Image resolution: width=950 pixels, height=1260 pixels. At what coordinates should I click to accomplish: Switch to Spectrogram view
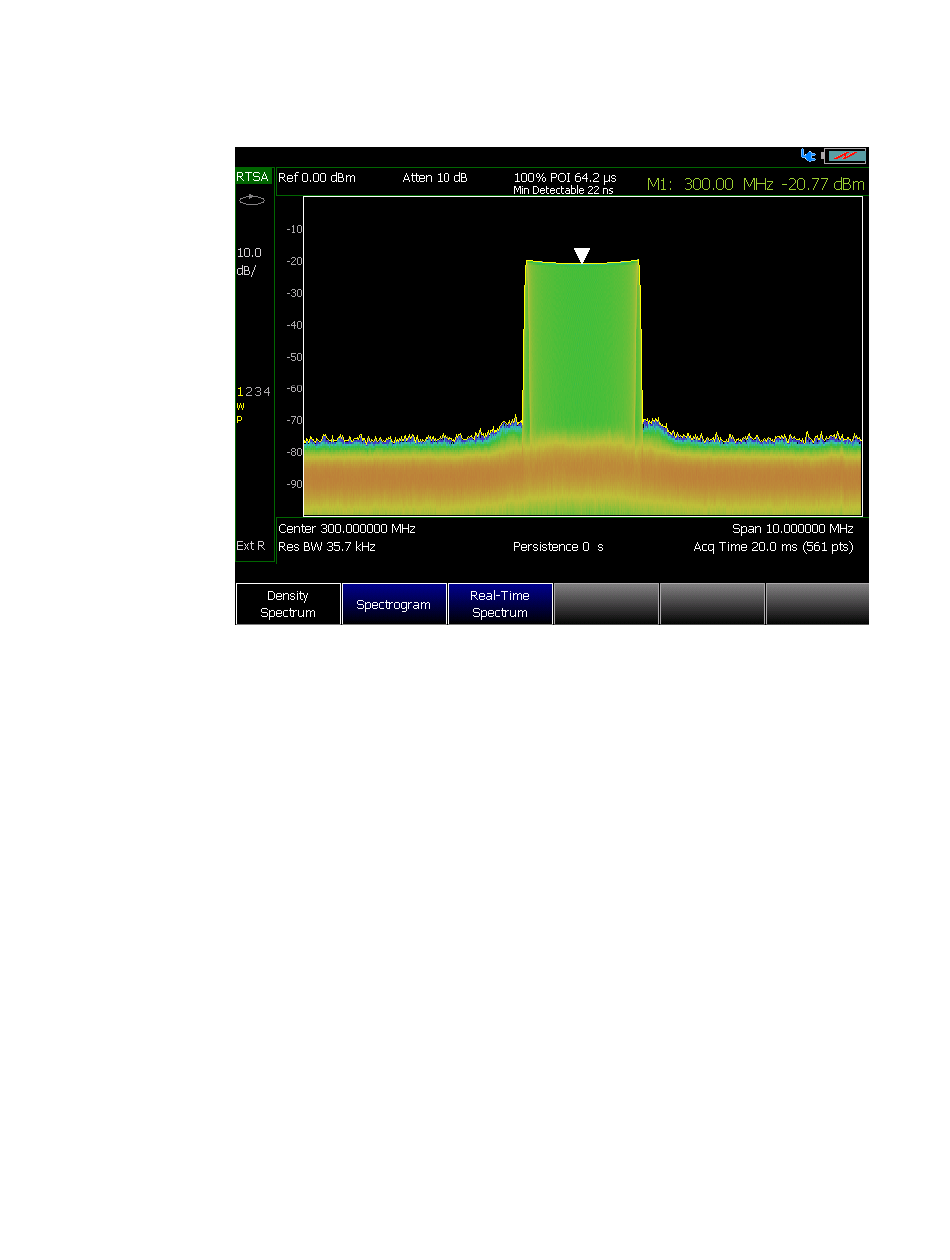pyautogui.click(x=394, y=604)
